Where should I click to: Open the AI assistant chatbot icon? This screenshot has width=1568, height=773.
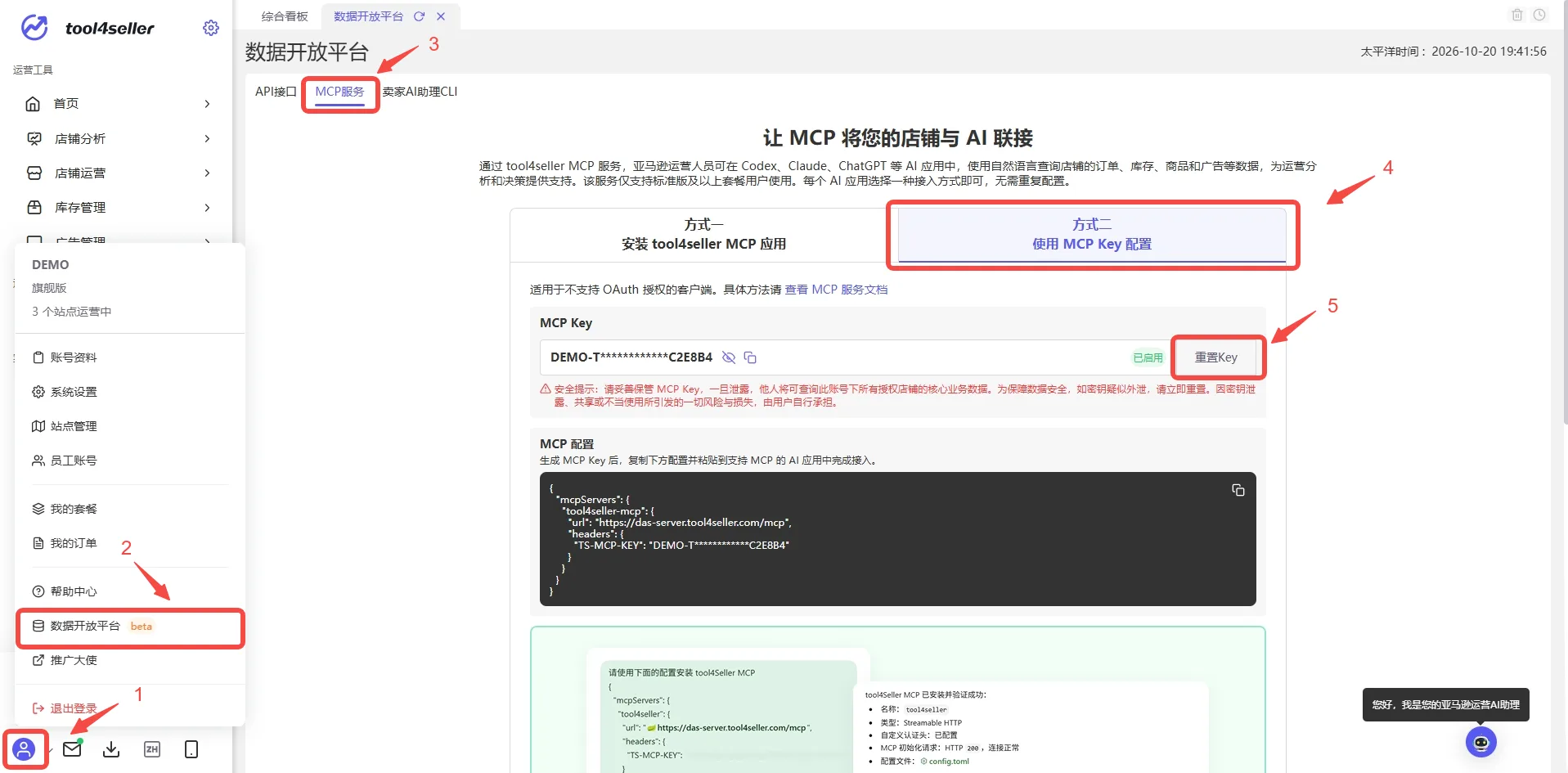(1481, 742)
